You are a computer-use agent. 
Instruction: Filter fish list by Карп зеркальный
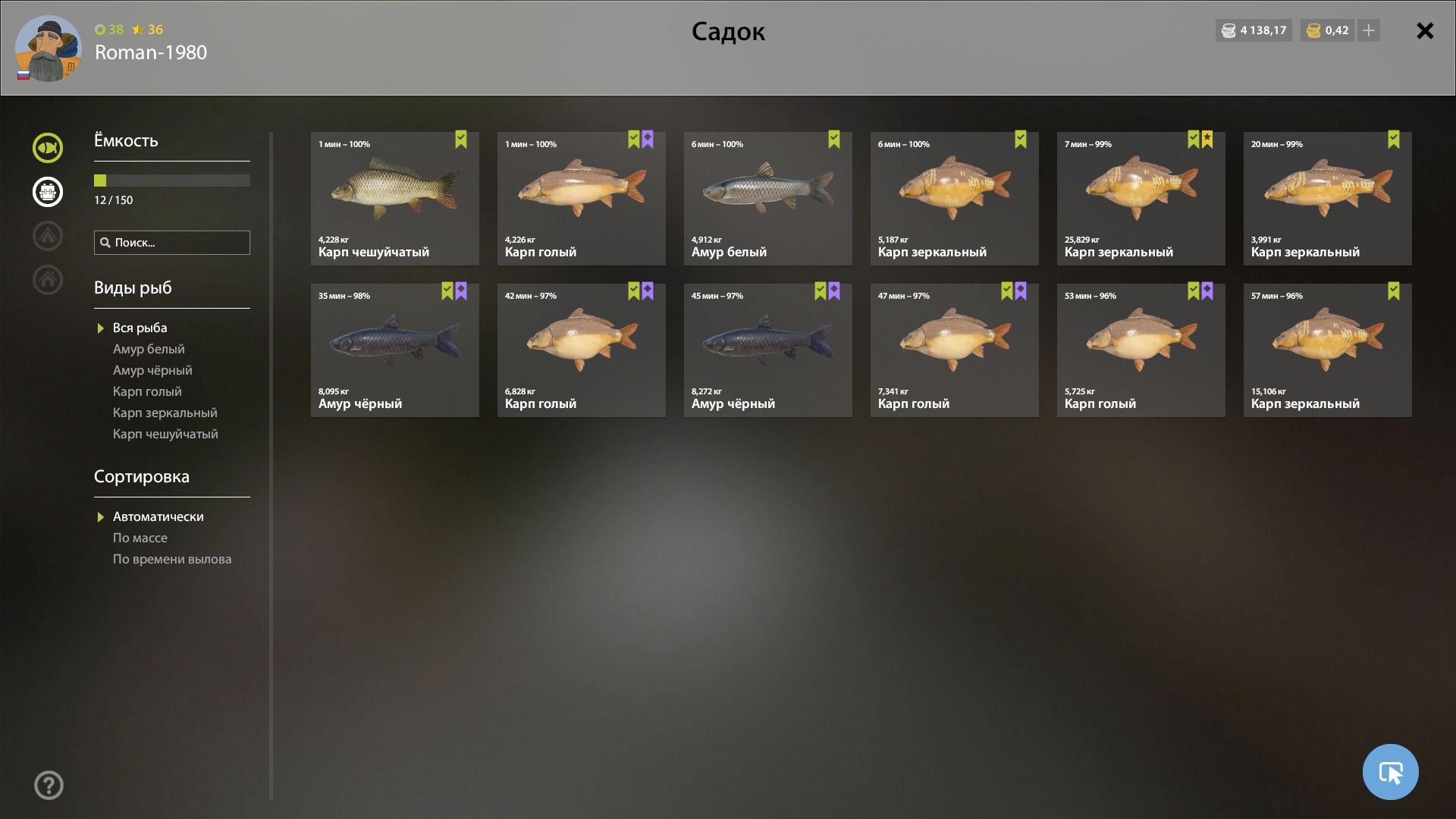(x=165, y=413)
